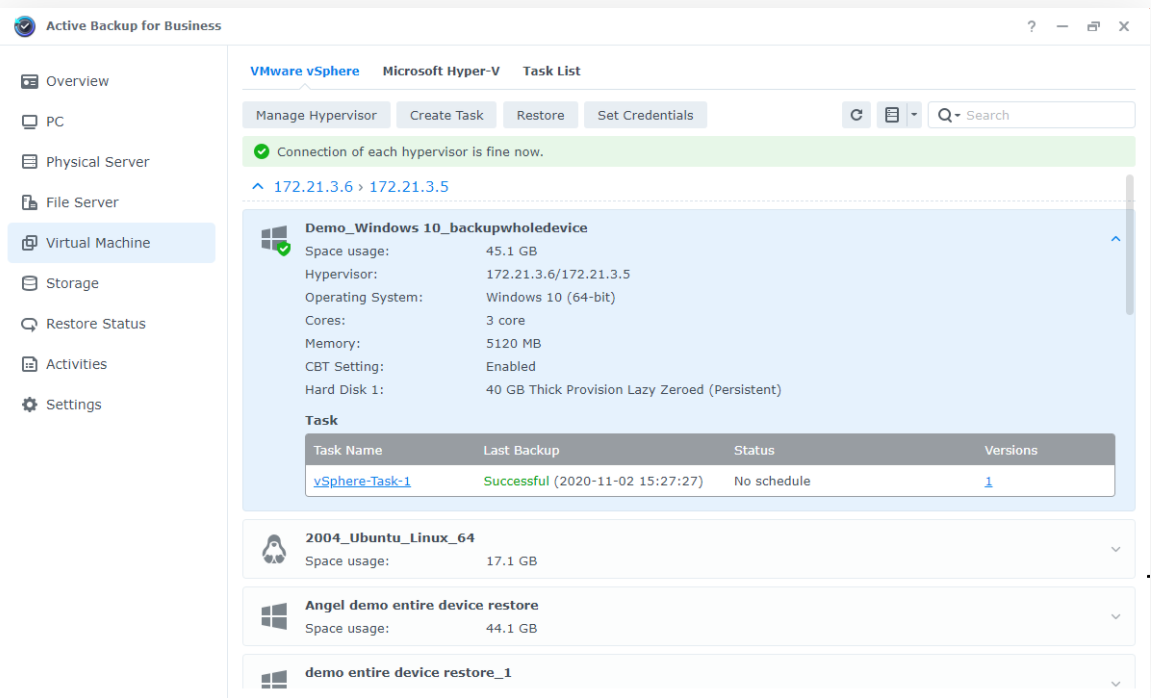Expand 2004_Ubuntu_Linux_64 details
This screenshot has height=698, width=1151.
point(1115,549)
